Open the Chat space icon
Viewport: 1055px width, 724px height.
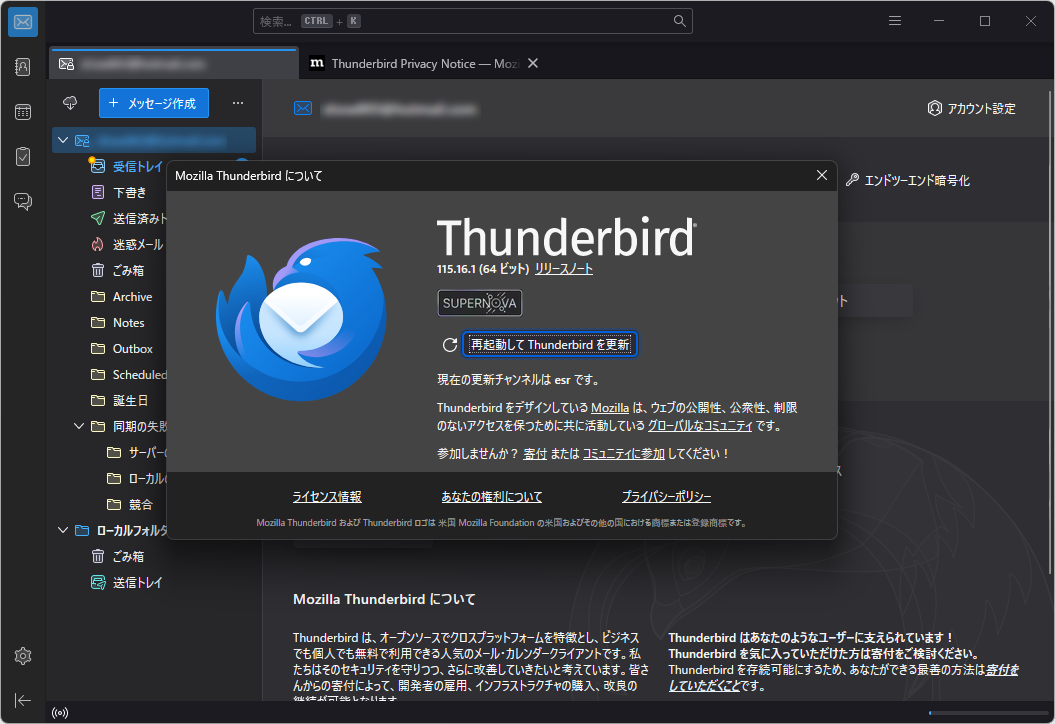click(22, 201)
